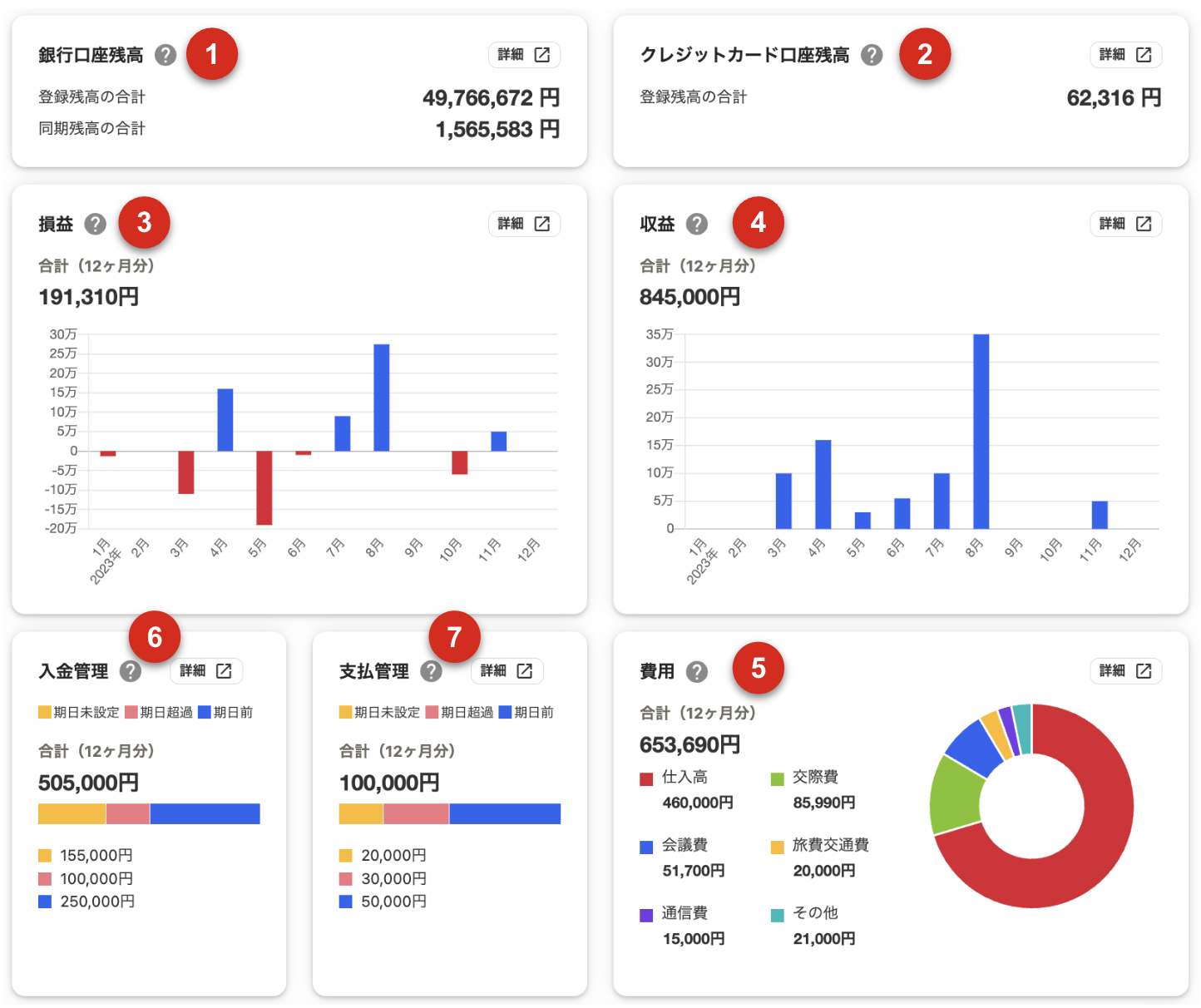Click the 通信費 purple legend swatch
Image resolution: width=1201 pixels, height=1008 pixels.
(646, 916)
